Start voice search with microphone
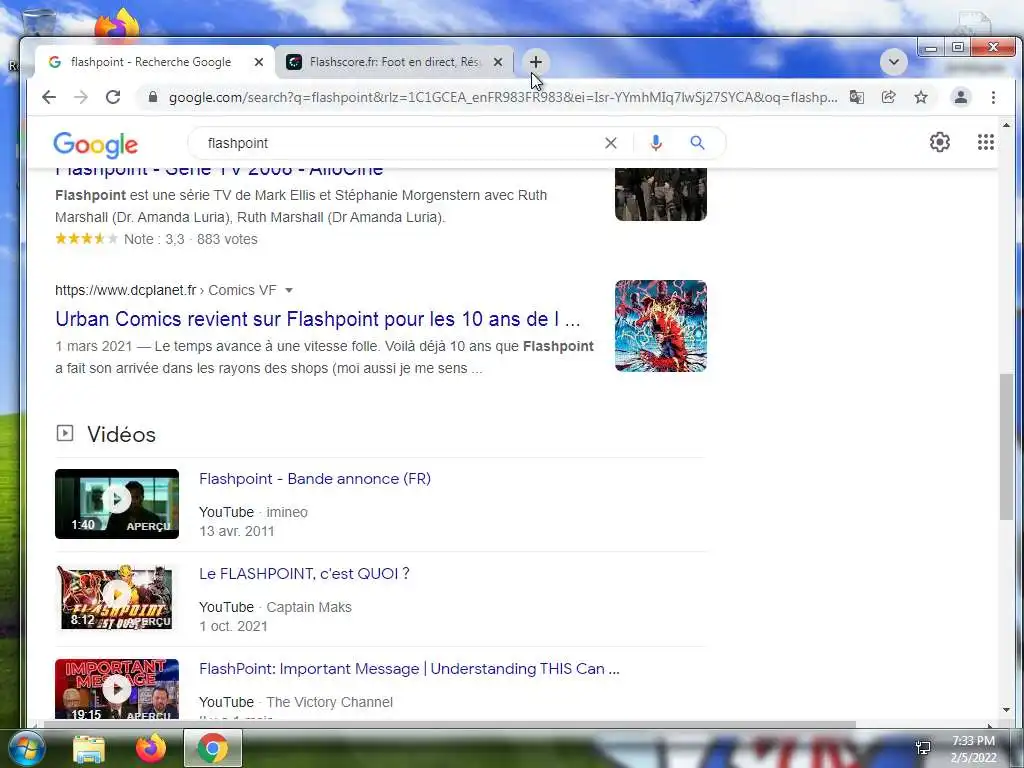The width and height of the screenshot is (1024, 768). tap(656, 143)
